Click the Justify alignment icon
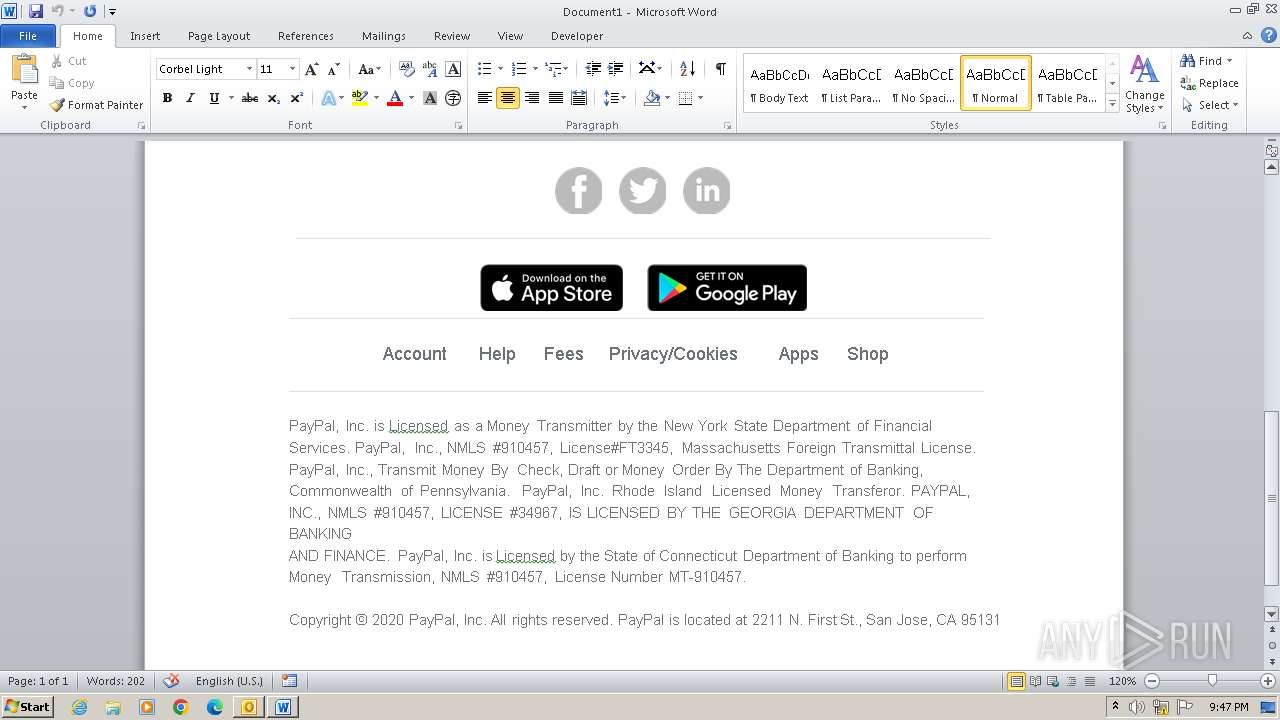The width and height of the screenshot is (1280, 720). pyautogui.click(x=555, y=98)
